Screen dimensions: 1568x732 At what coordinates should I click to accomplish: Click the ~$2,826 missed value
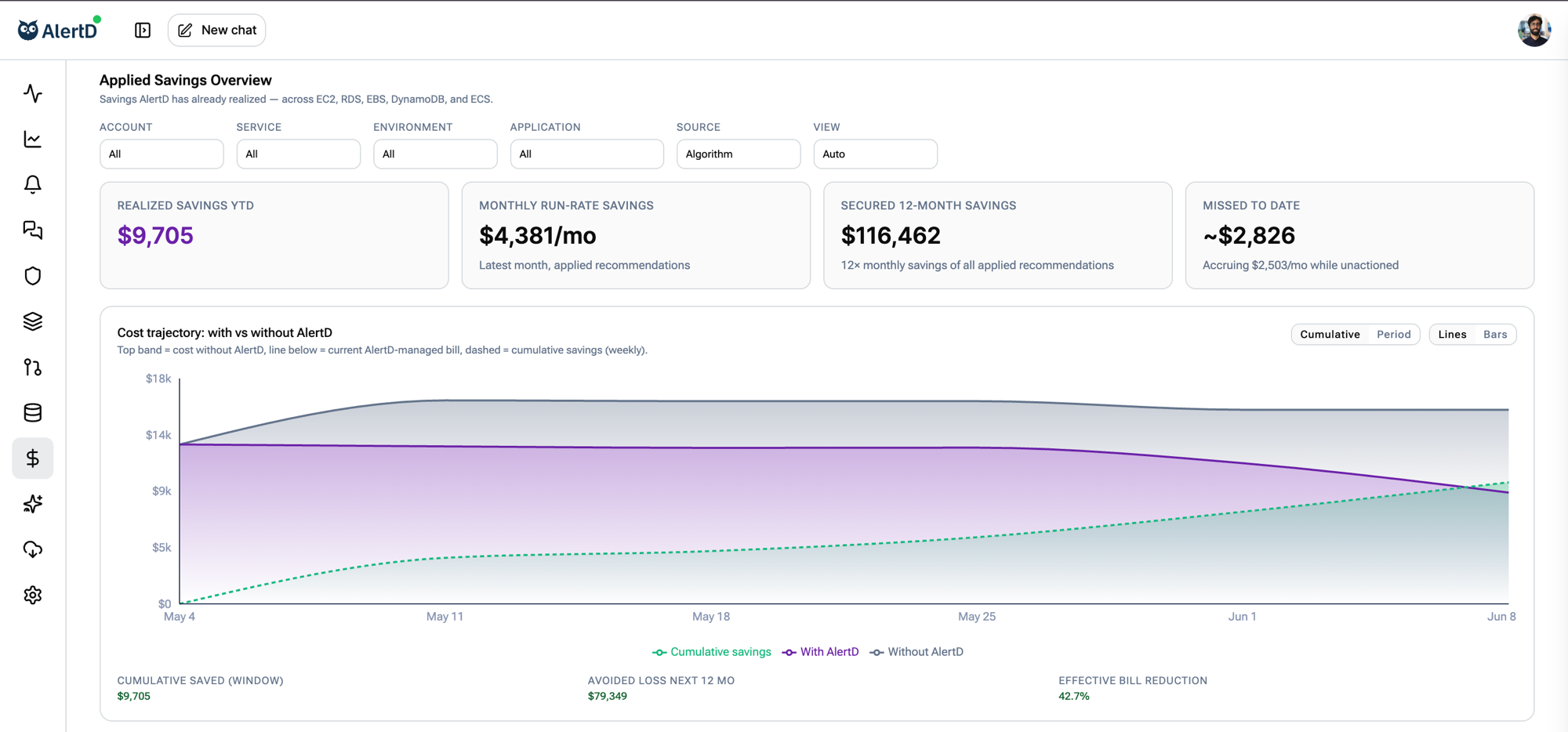(x=1249, y=235)
